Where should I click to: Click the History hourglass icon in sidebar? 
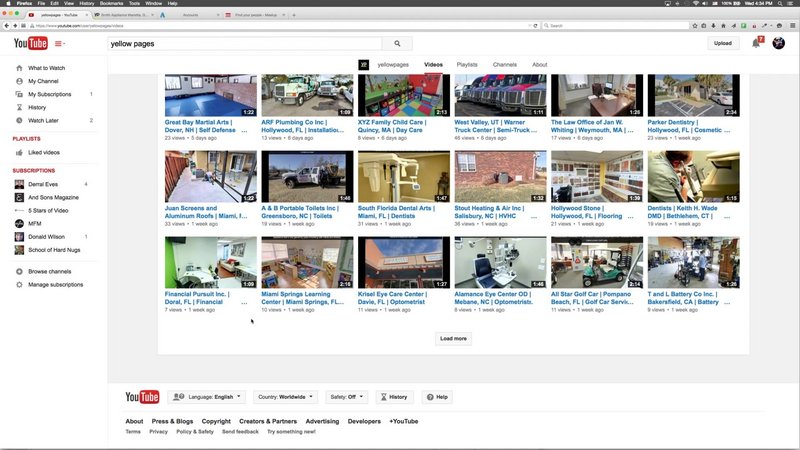click(x=19, y=108)
